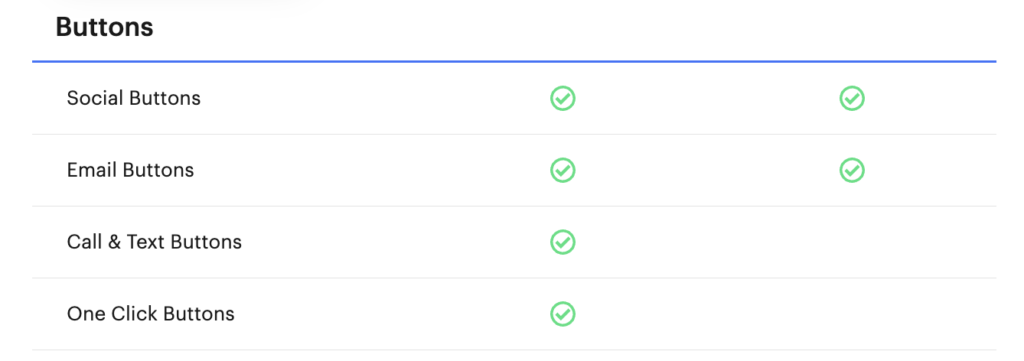1024x361 pixels.
Task: Select the first-column checkmark for Email Buttons
Action: pyautogui.click(x=562, y=170)
